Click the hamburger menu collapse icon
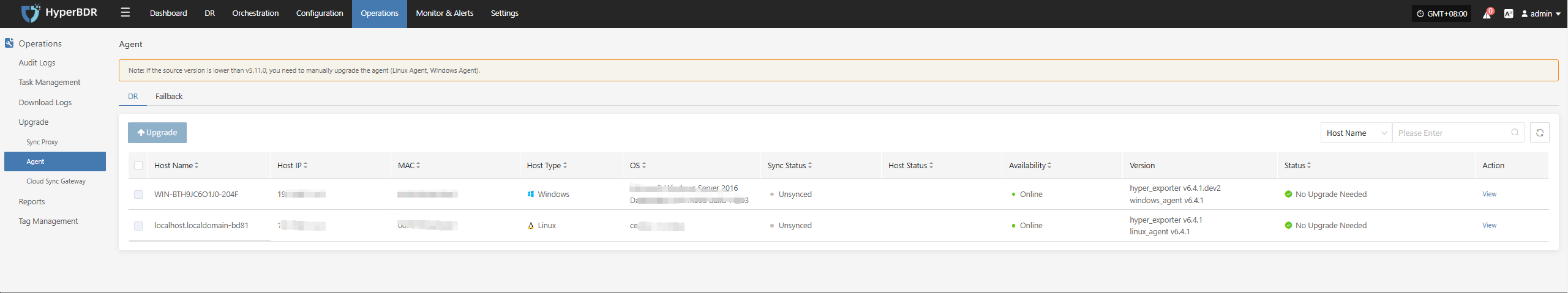This screenshot has height=293, width=1568. tap(126, 13)
